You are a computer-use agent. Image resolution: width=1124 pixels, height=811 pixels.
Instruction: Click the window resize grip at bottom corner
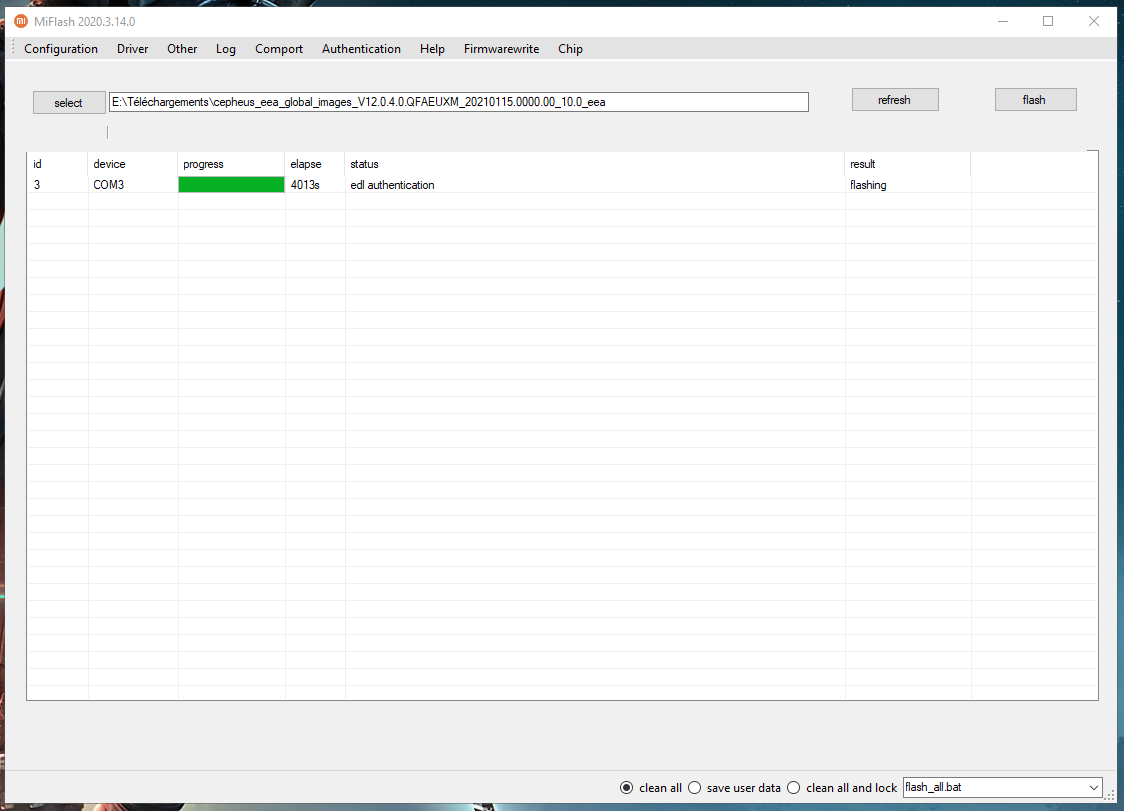pos(1112,795)
